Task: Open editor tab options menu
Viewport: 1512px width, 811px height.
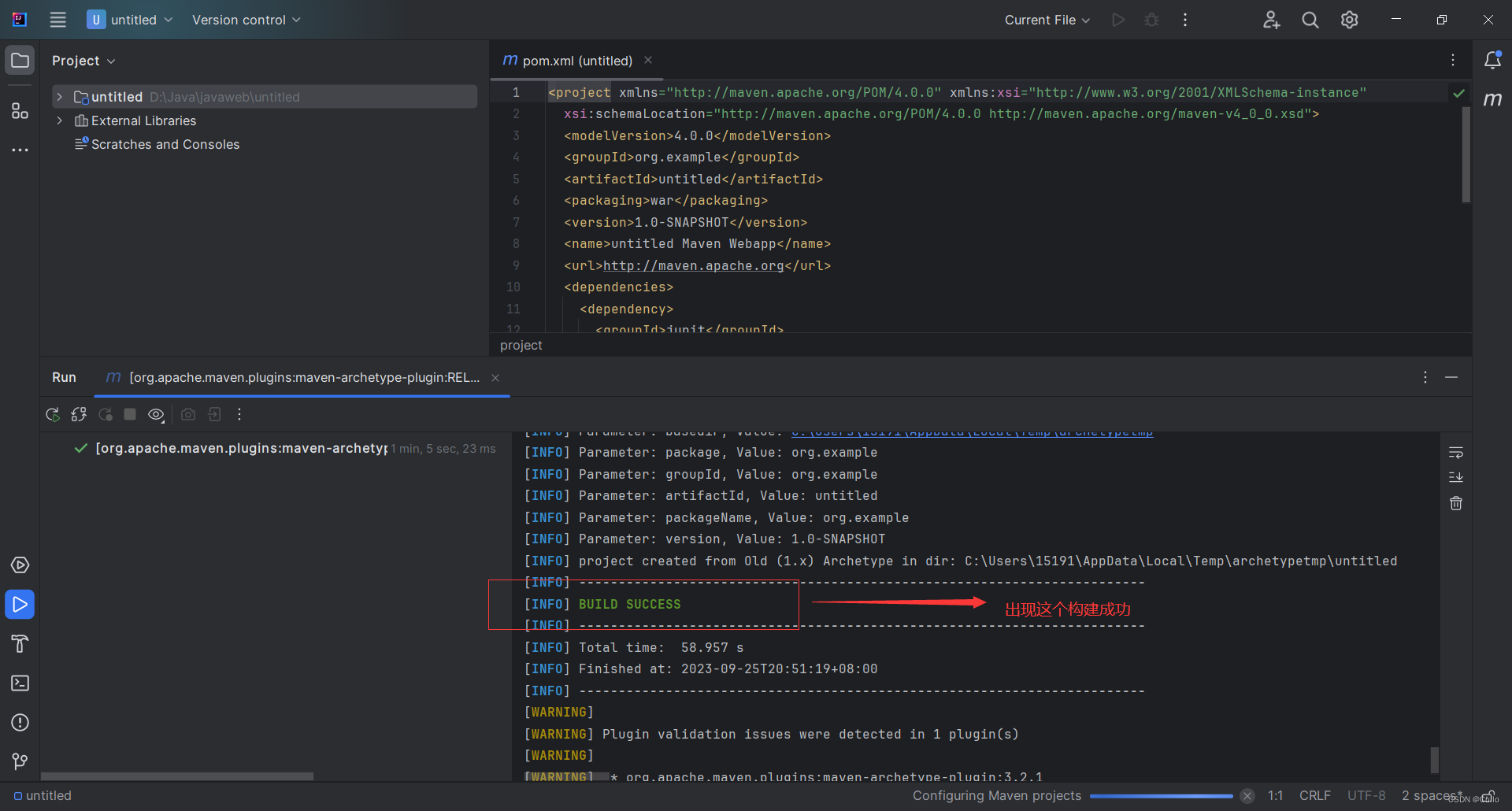Action: 1453,61
